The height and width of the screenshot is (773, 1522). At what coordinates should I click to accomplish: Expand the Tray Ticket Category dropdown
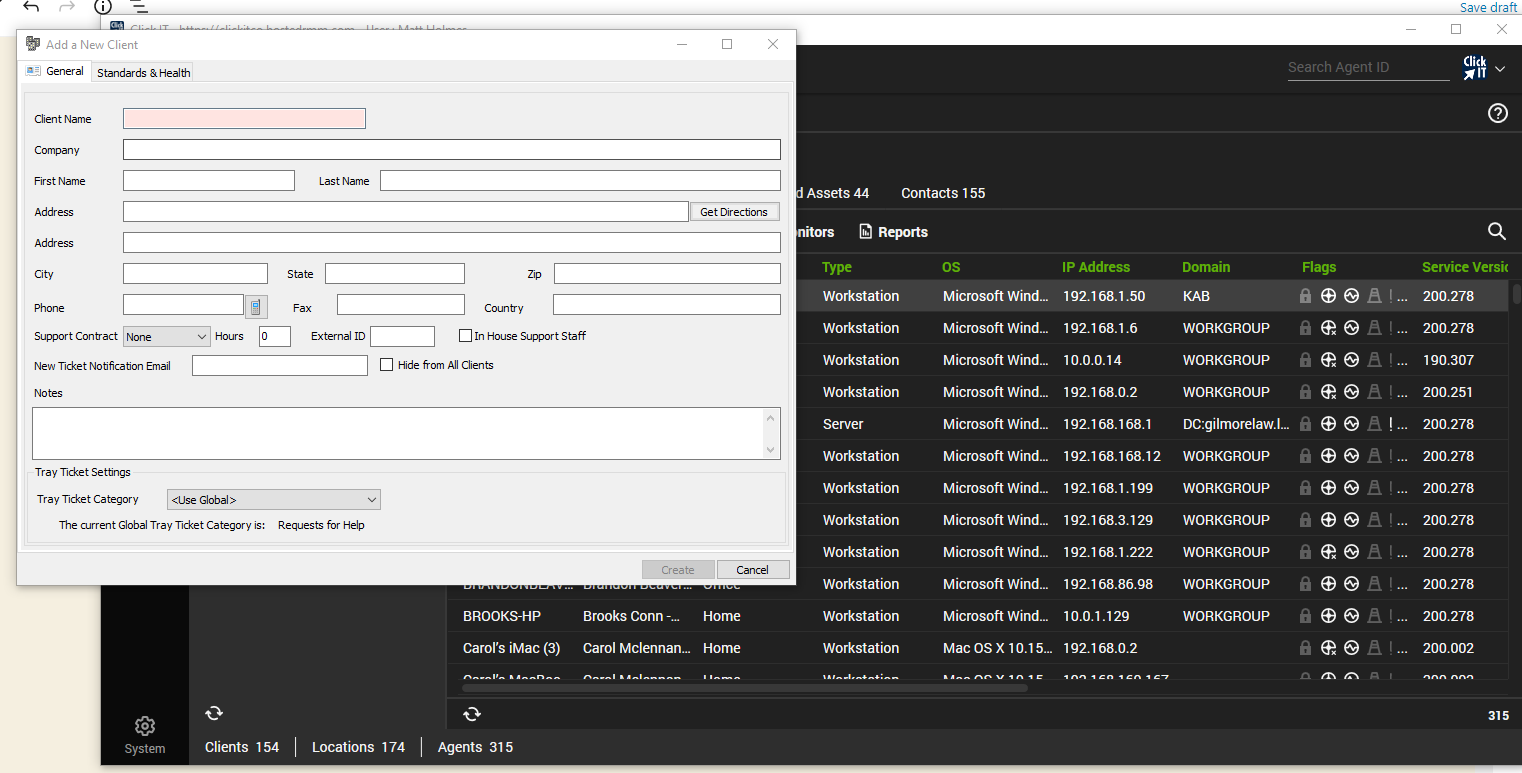tap(274, 499)
